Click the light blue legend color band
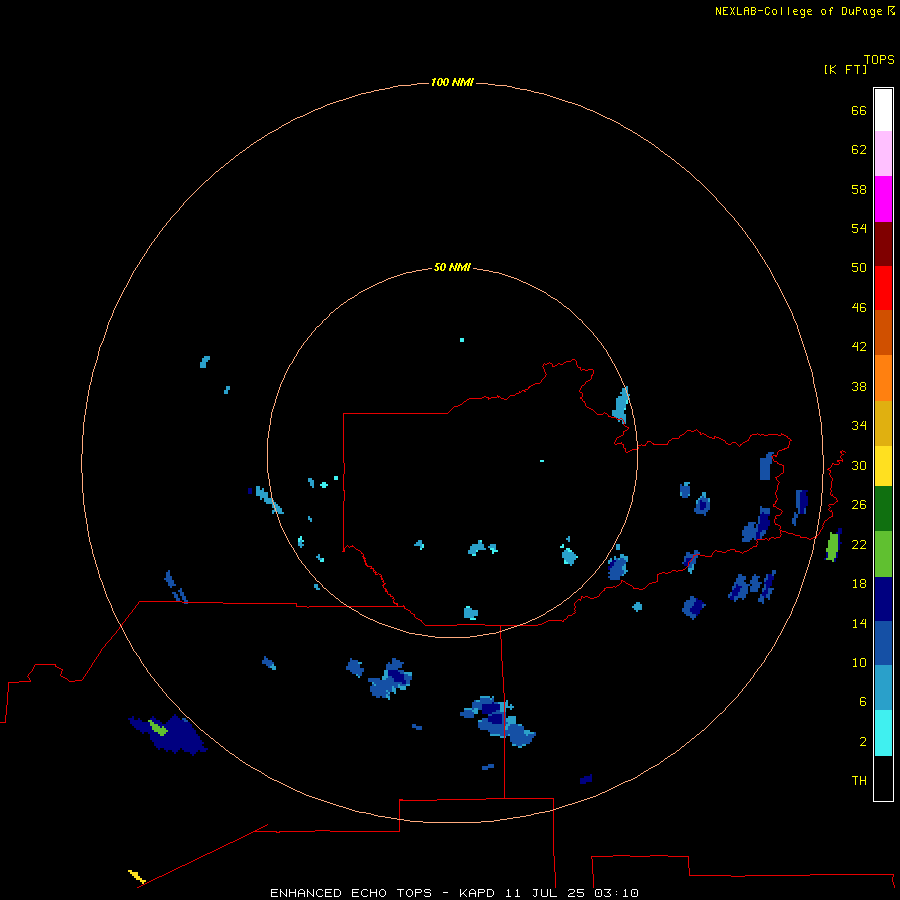This screenshot has width=900, height=900. tap(883, 687)
